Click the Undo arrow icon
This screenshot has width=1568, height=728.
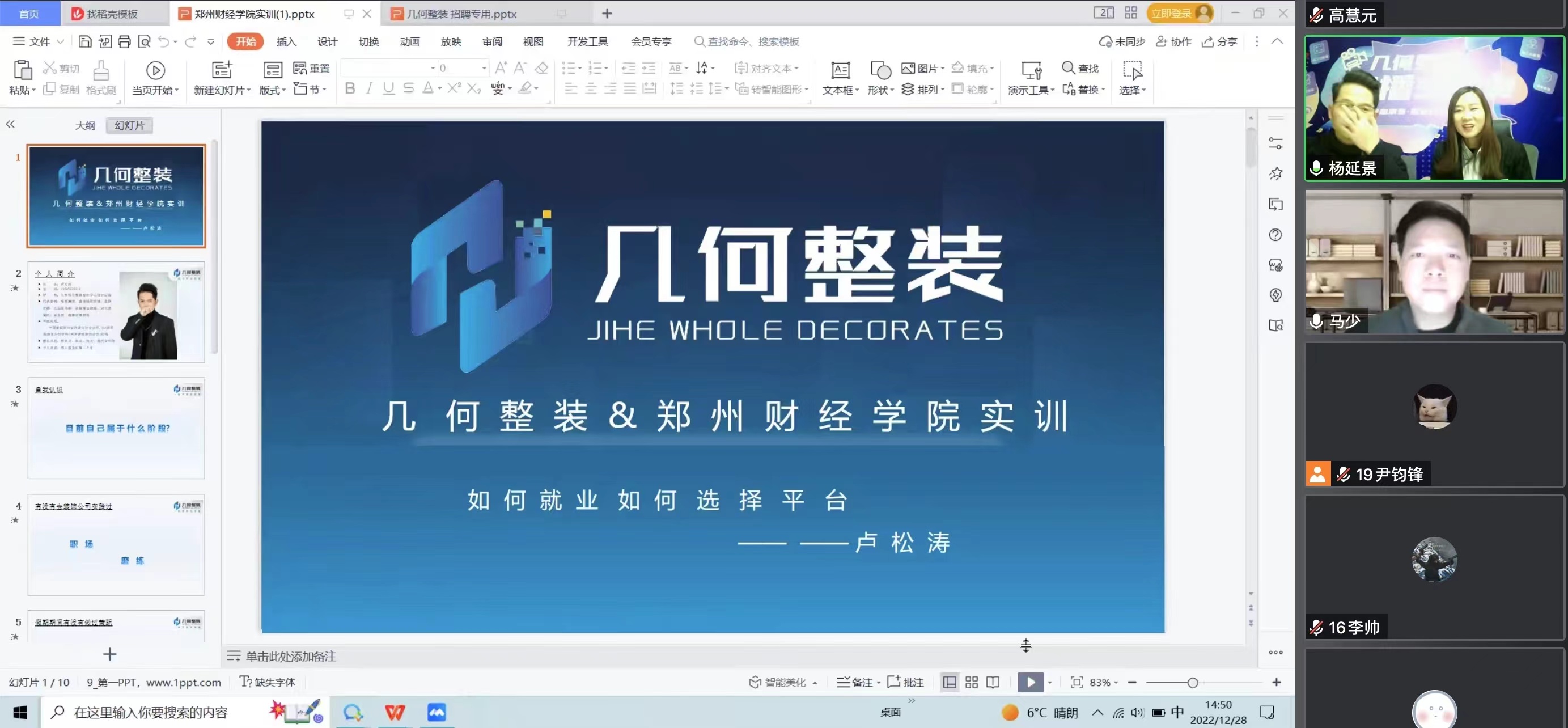point(163,41)
